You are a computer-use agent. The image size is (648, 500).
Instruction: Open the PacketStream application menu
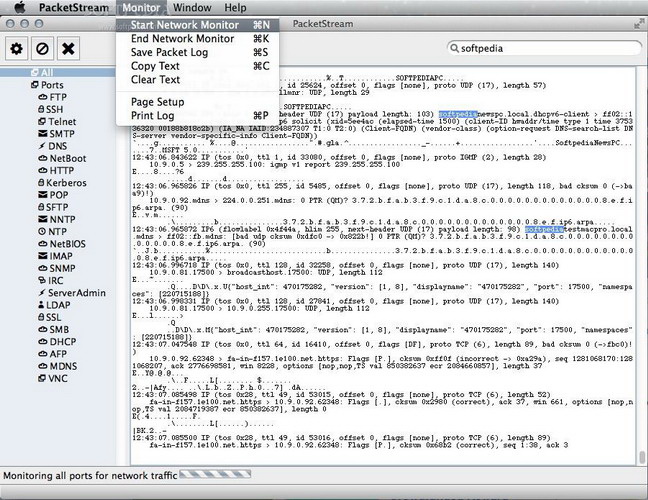(74, 7)
